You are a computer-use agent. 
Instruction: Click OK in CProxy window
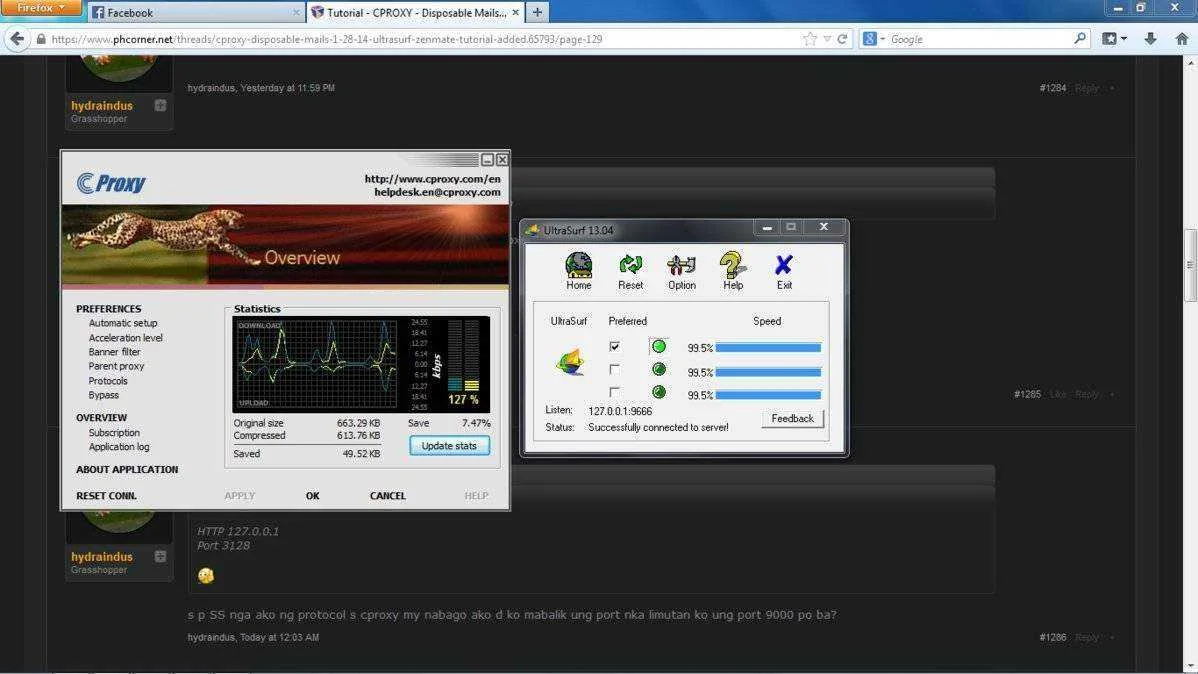point(312,495)
